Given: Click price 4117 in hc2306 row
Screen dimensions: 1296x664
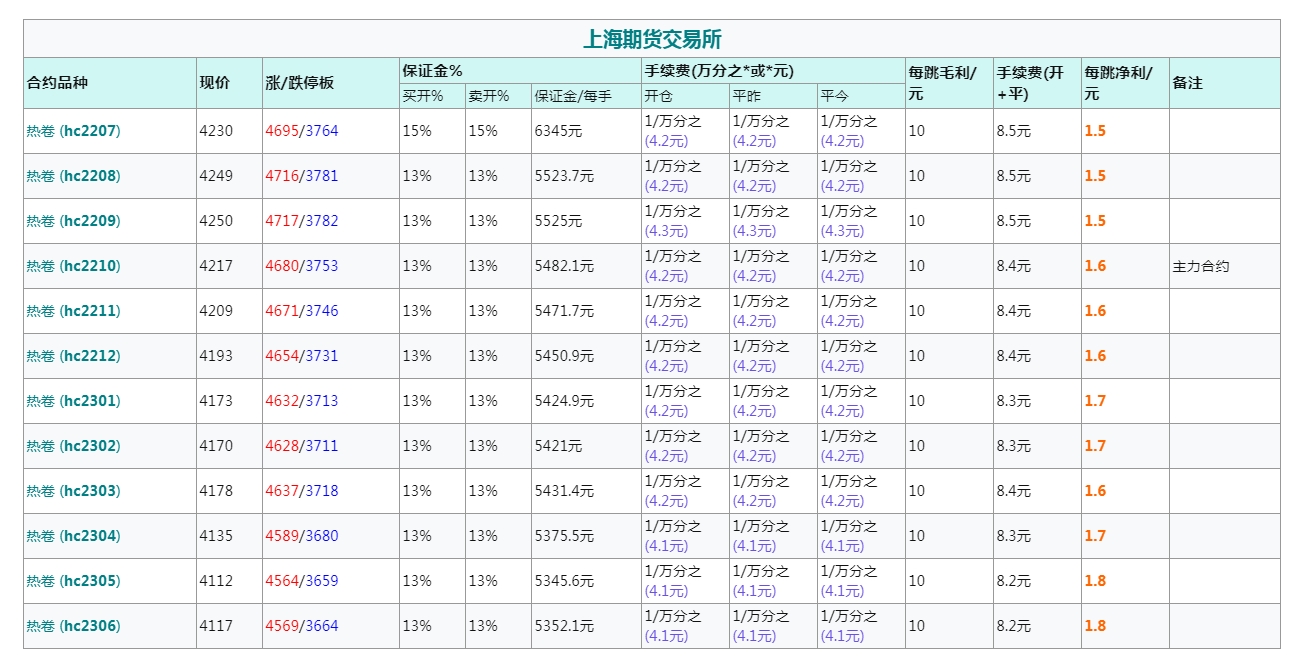Looking at the screenshot, I should [216, 626].
